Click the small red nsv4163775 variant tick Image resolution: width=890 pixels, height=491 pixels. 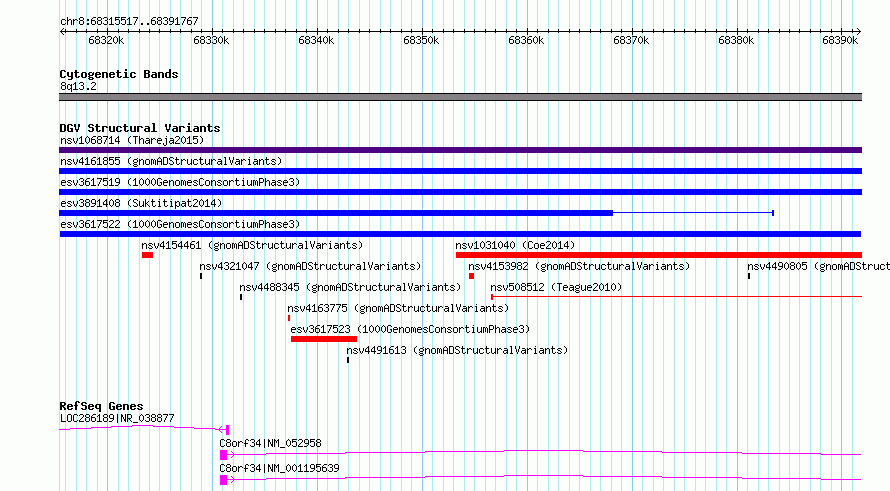click(x=289, y=318)
